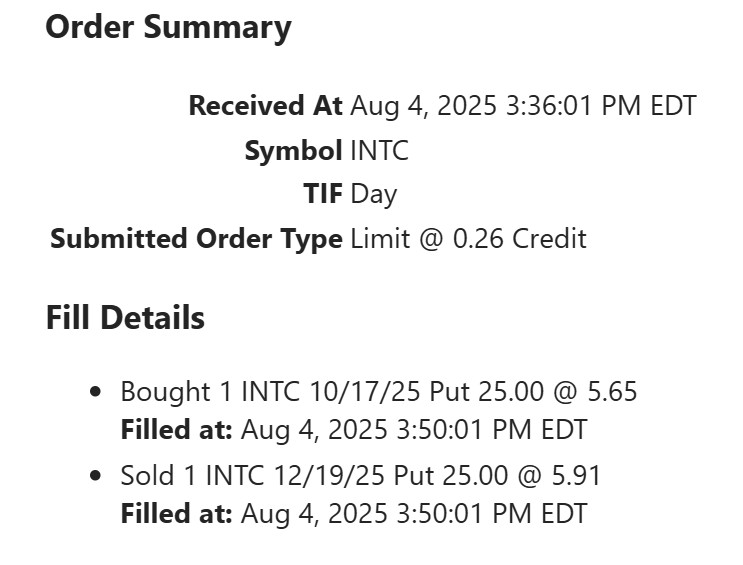Select the received timestamp Aug 4, 2025 3:36:01 PM

pyautogui.click(x=522, y=106)
